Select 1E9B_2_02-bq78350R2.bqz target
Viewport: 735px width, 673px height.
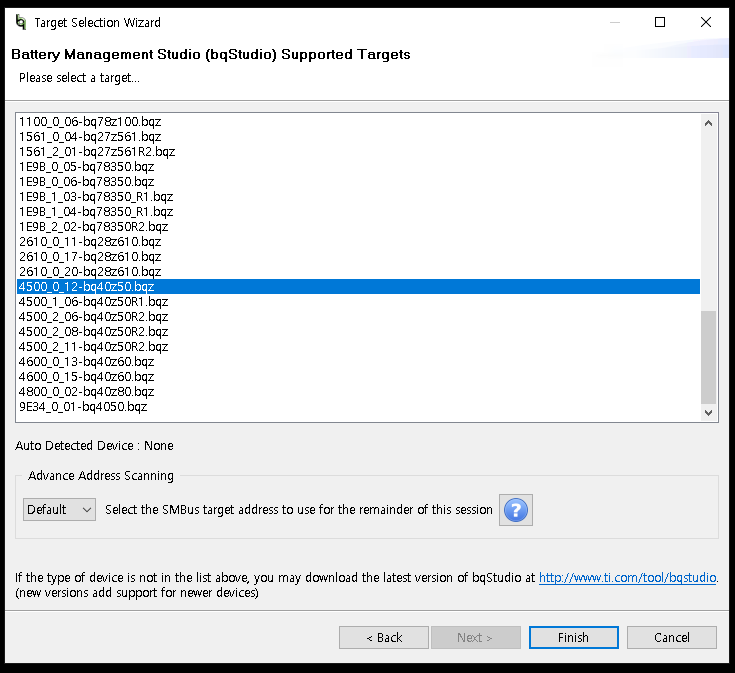coord(359,227)
